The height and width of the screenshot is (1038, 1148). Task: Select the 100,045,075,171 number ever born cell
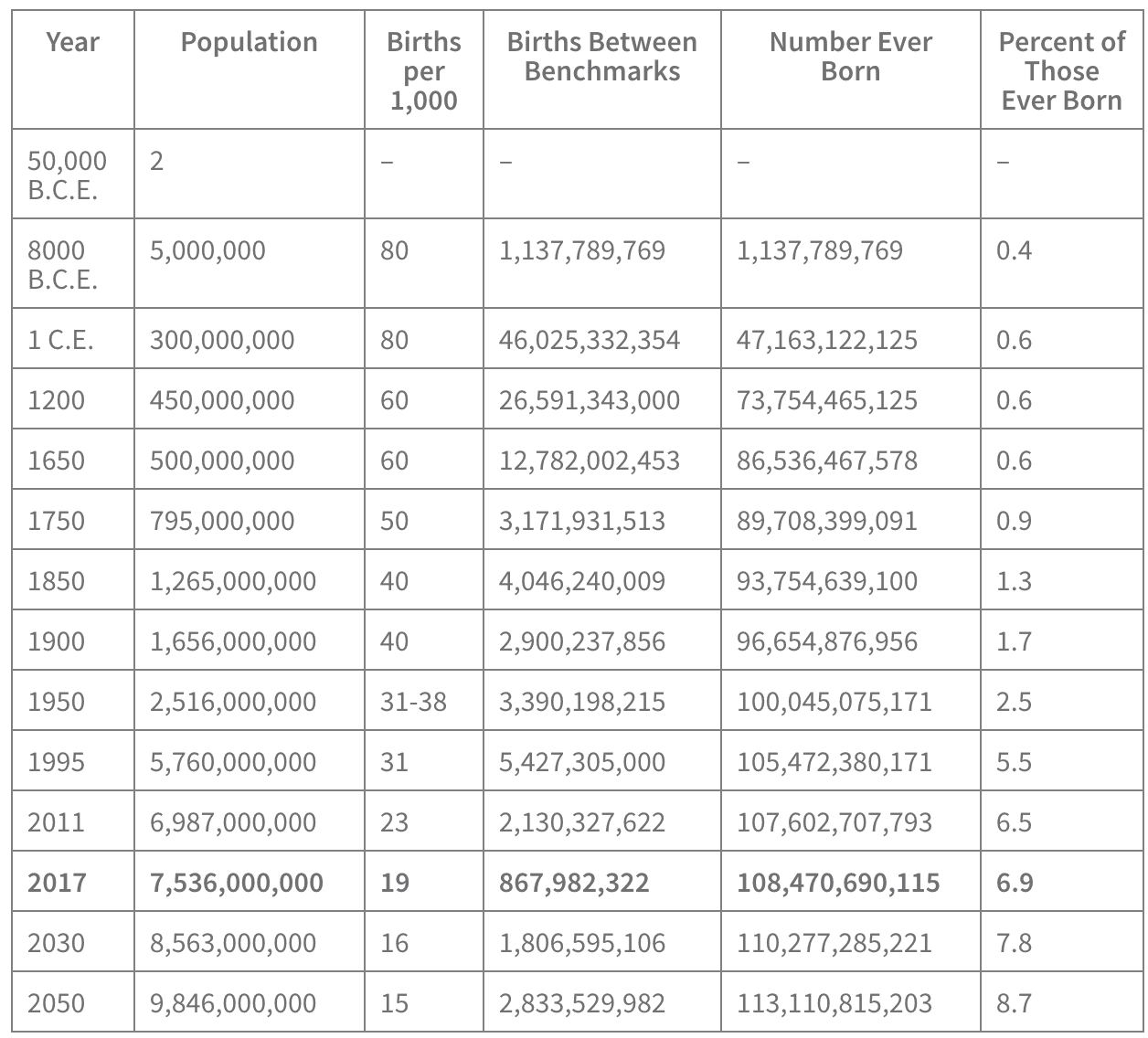834,702
